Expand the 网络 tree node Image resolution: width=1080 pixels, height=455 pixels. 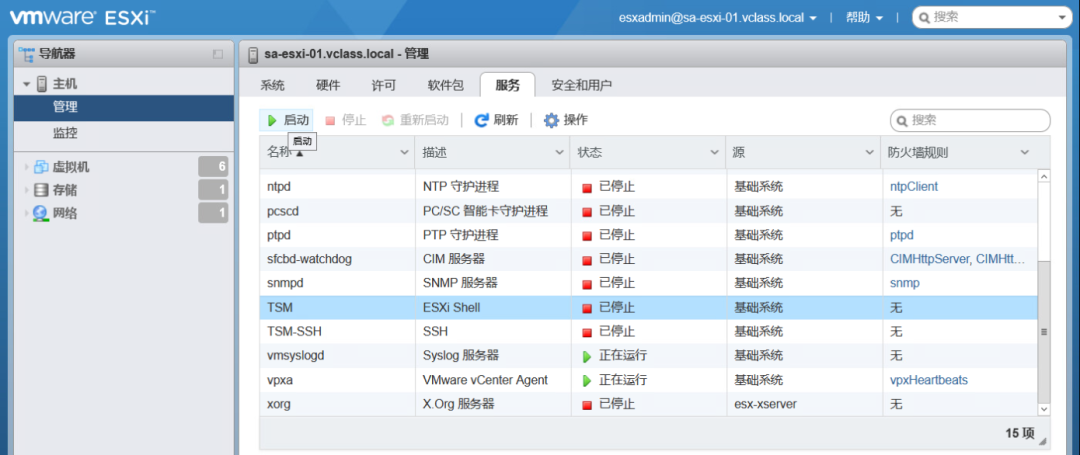click(27, 213)
